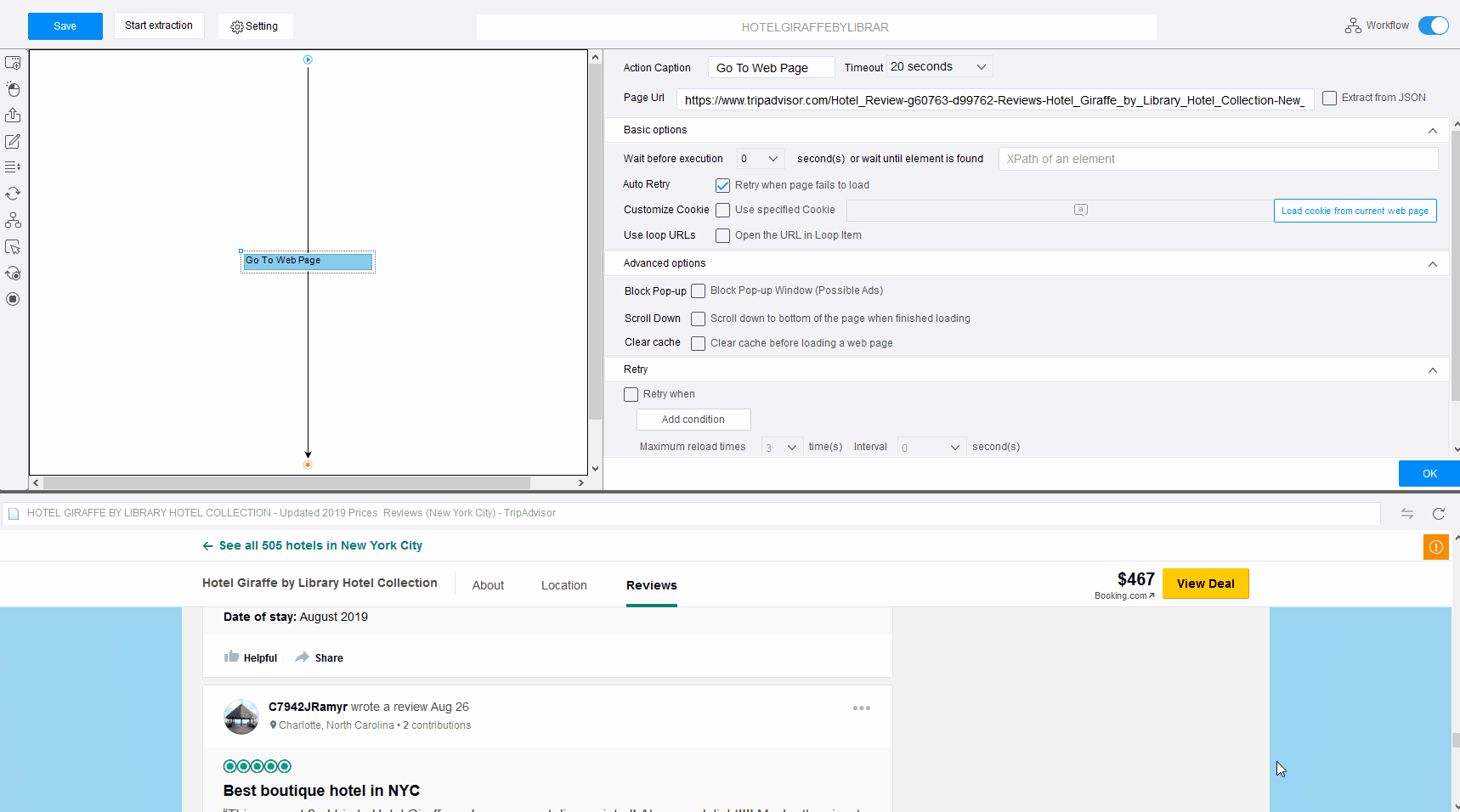Click the Booking.com link
This screenshot has height=812, width=1460.
coord(1124,596)
